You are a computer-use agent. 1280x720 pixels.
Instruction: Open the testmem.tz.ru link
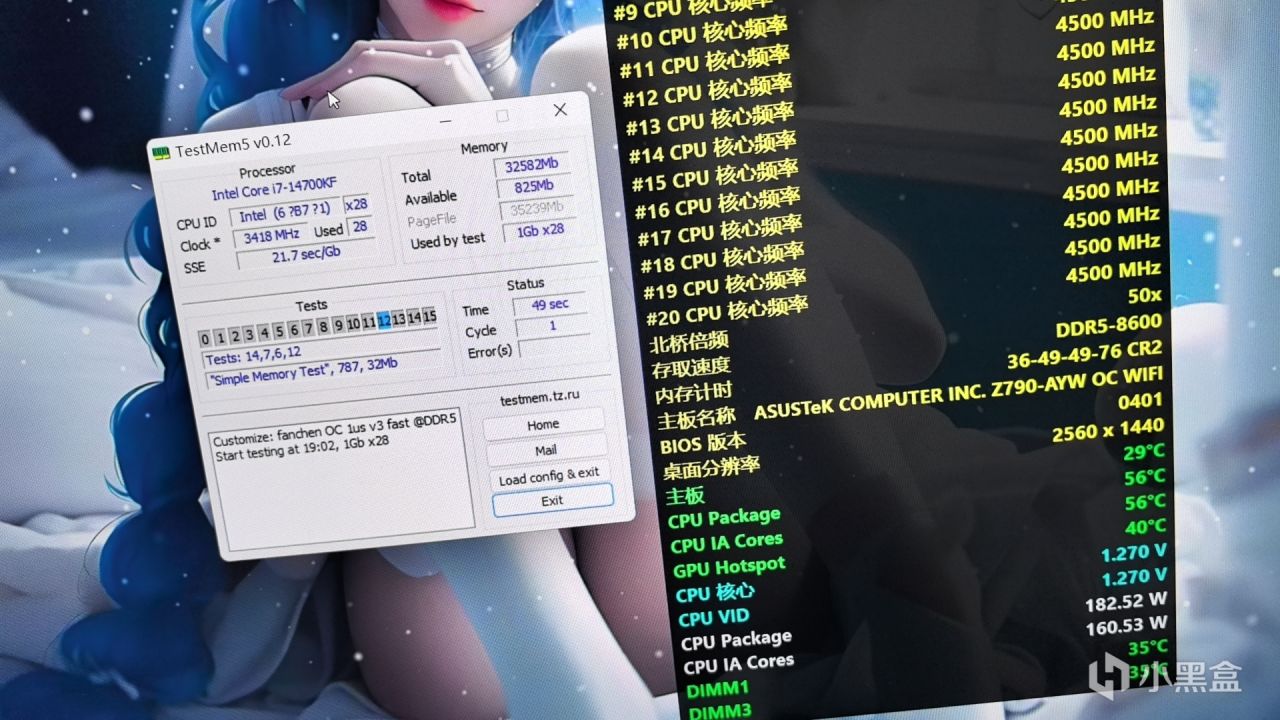pyautogui.click(x=540, y=397)
